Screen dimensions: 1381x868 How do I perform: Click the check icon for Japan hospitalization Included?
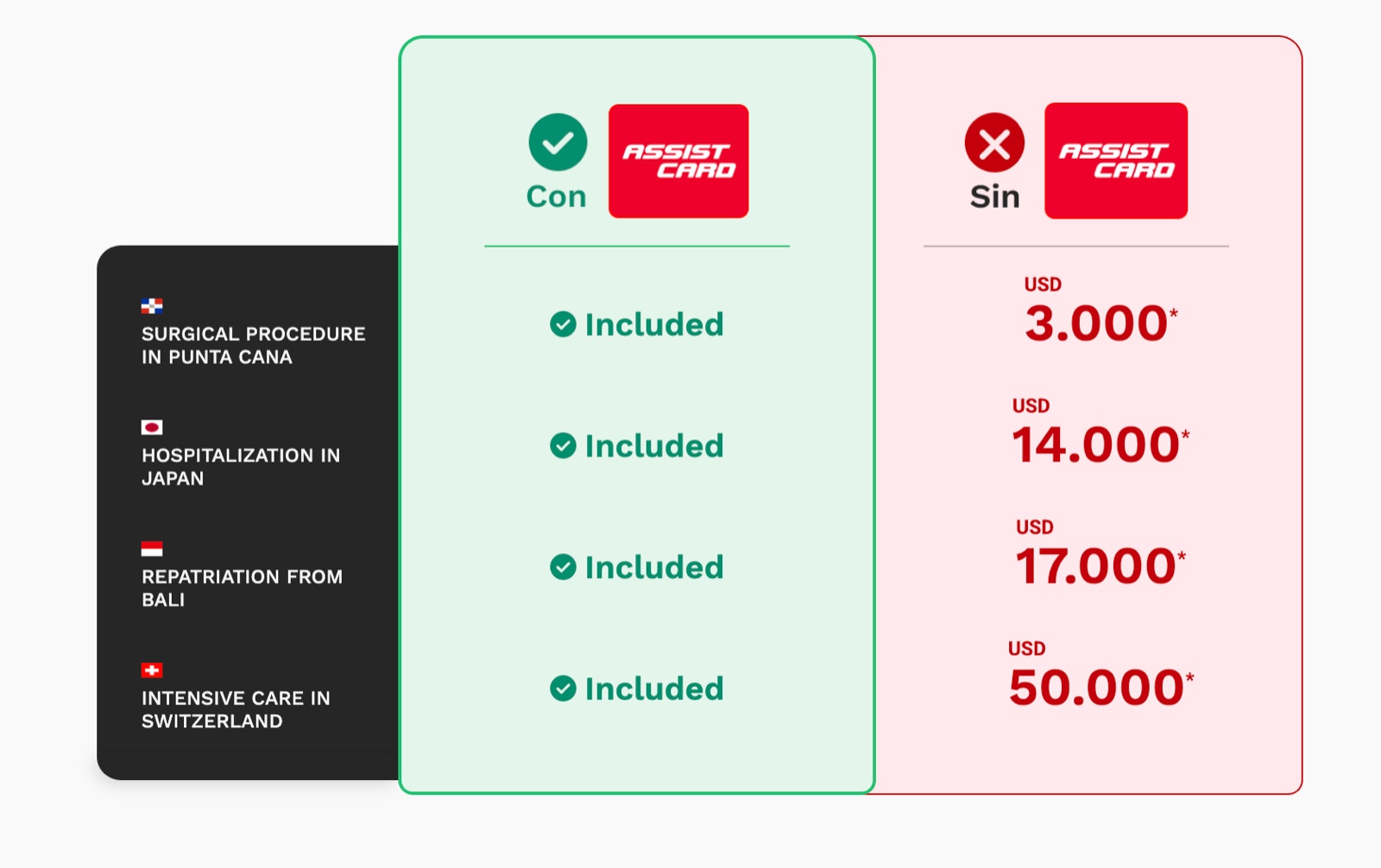[563, 446]
